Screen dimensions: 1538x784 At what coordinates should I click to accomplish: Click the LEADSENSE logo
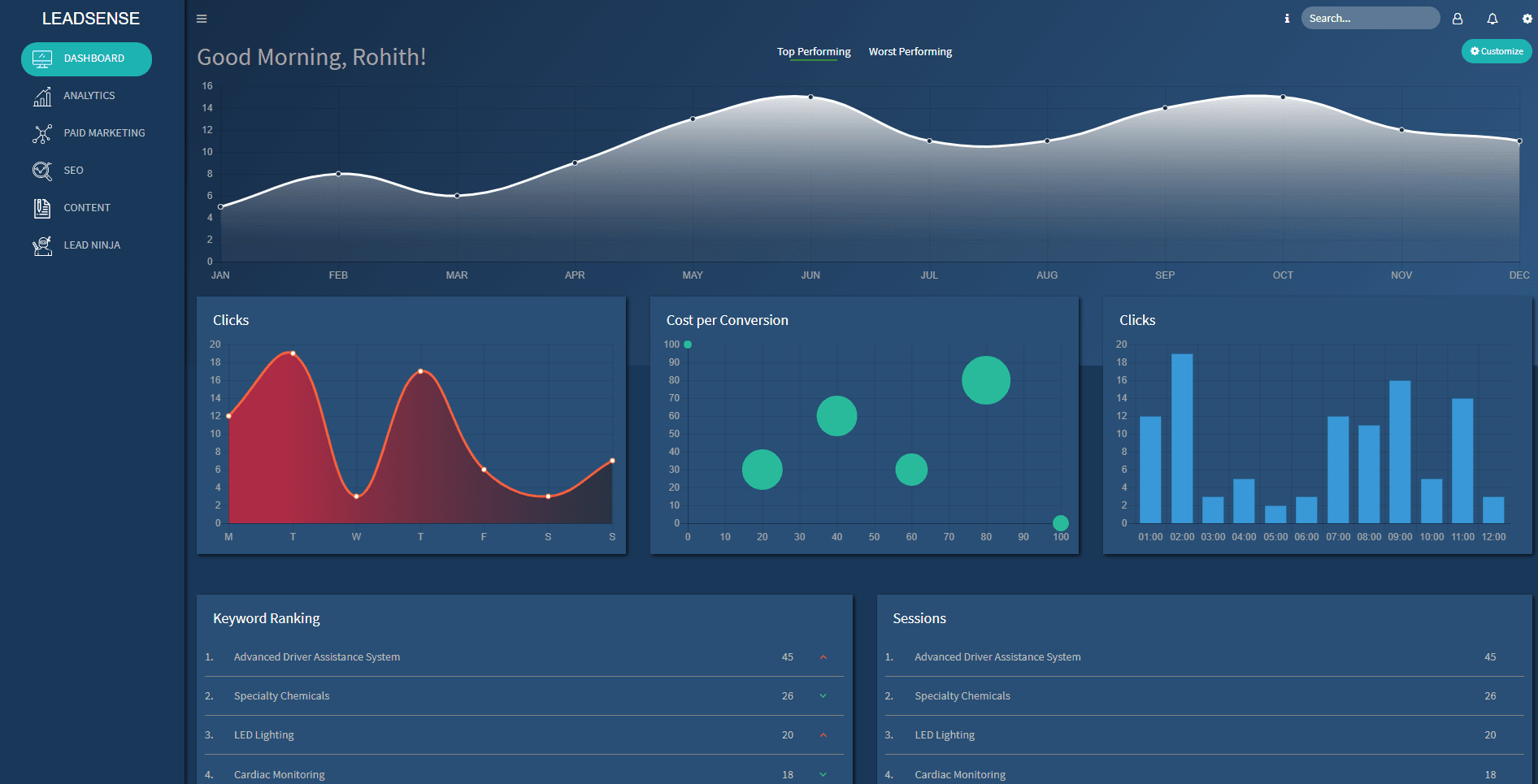(x=91, y=19)
